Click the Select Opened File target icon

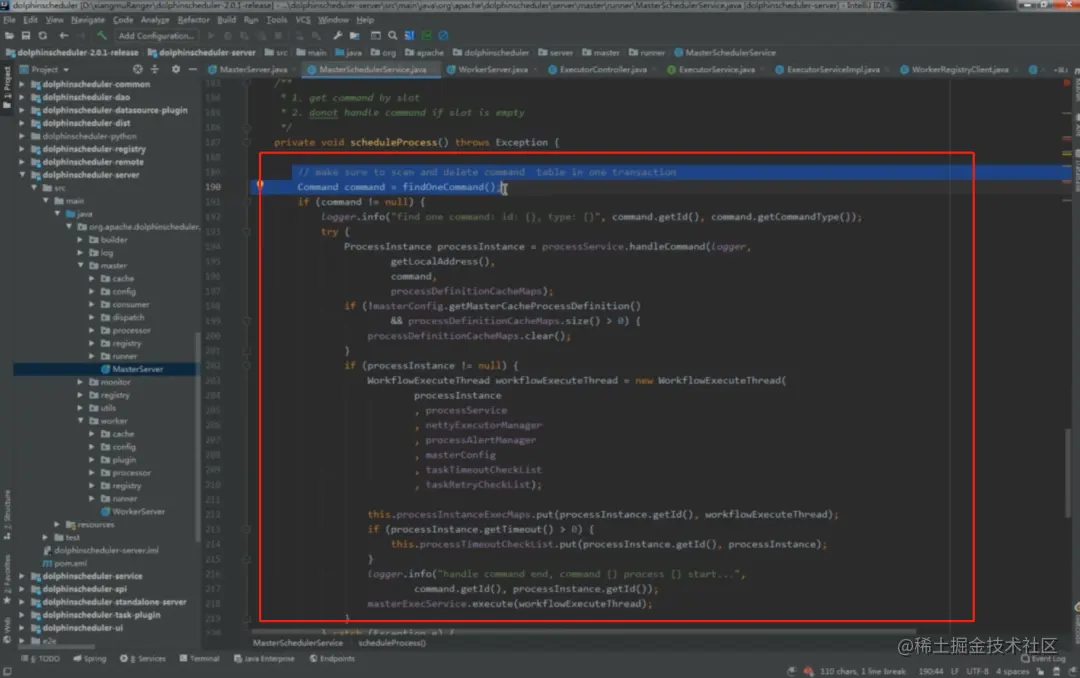[138, 69]
